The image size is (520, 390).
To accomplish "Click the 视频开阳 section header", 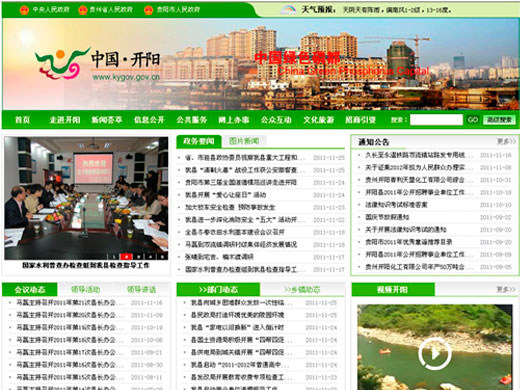I will point(393,289).
